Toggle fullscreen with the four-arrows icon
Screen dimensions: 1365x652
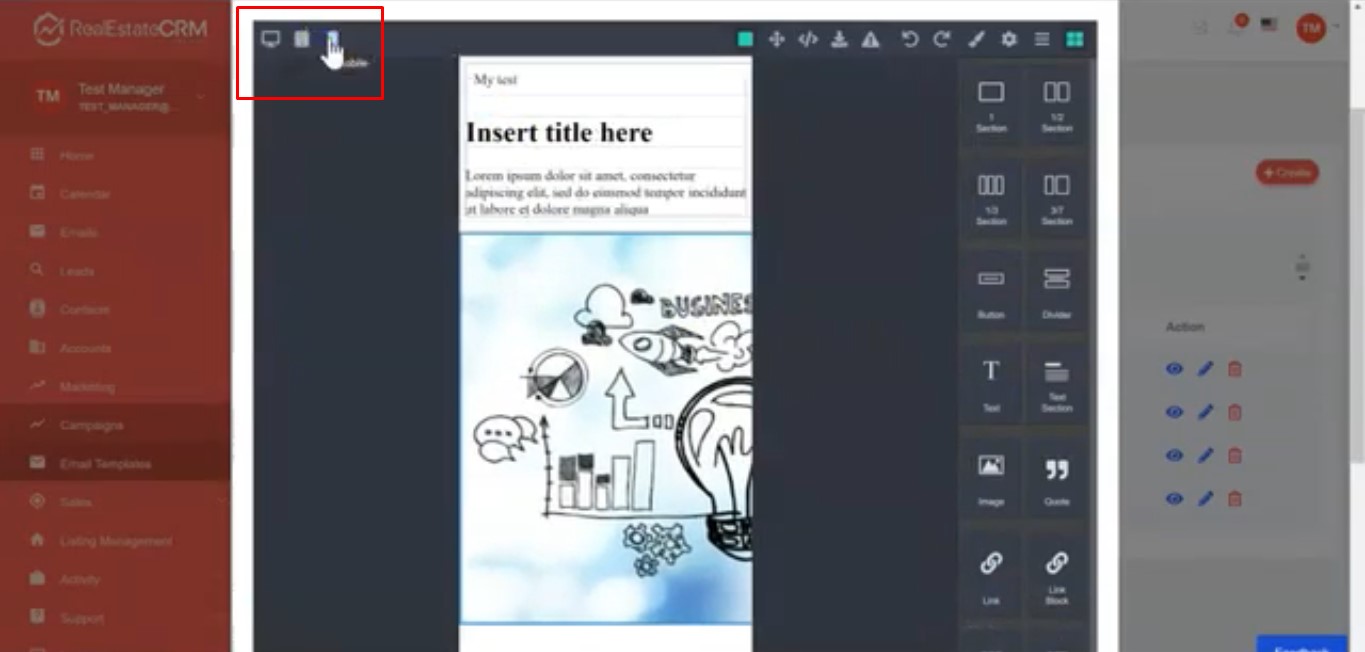776,39
